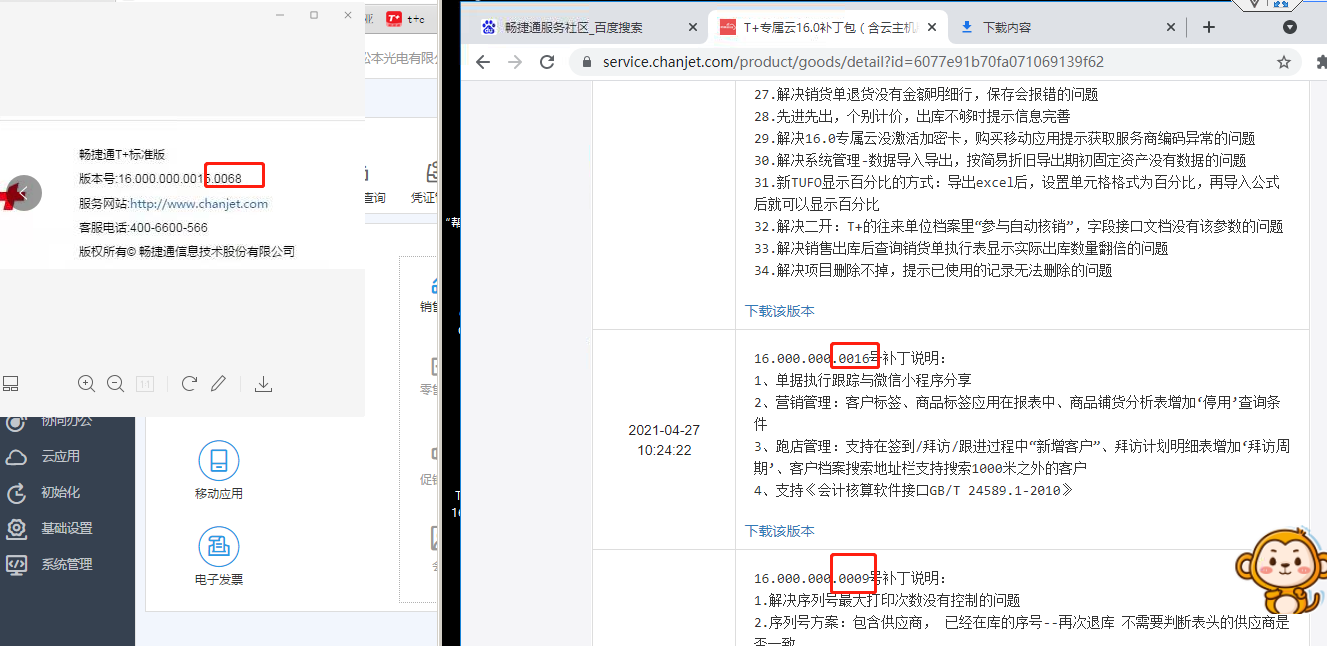
Task: Open the thumbnail gallery view icon
Action: coord(11,383)
